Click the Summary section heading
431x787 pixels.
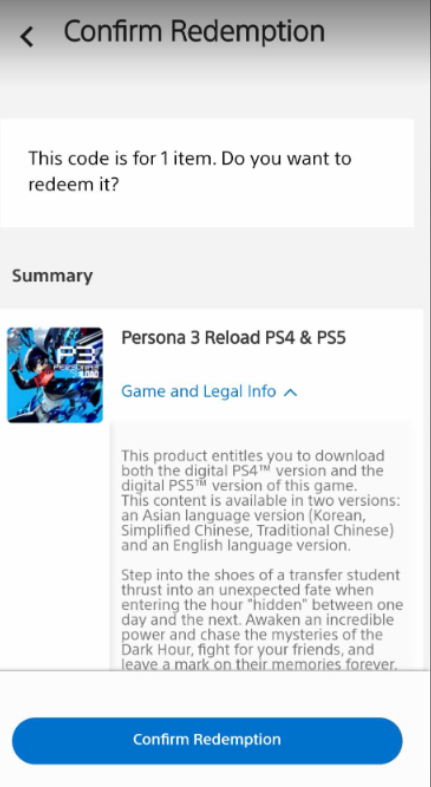(52, 276)
